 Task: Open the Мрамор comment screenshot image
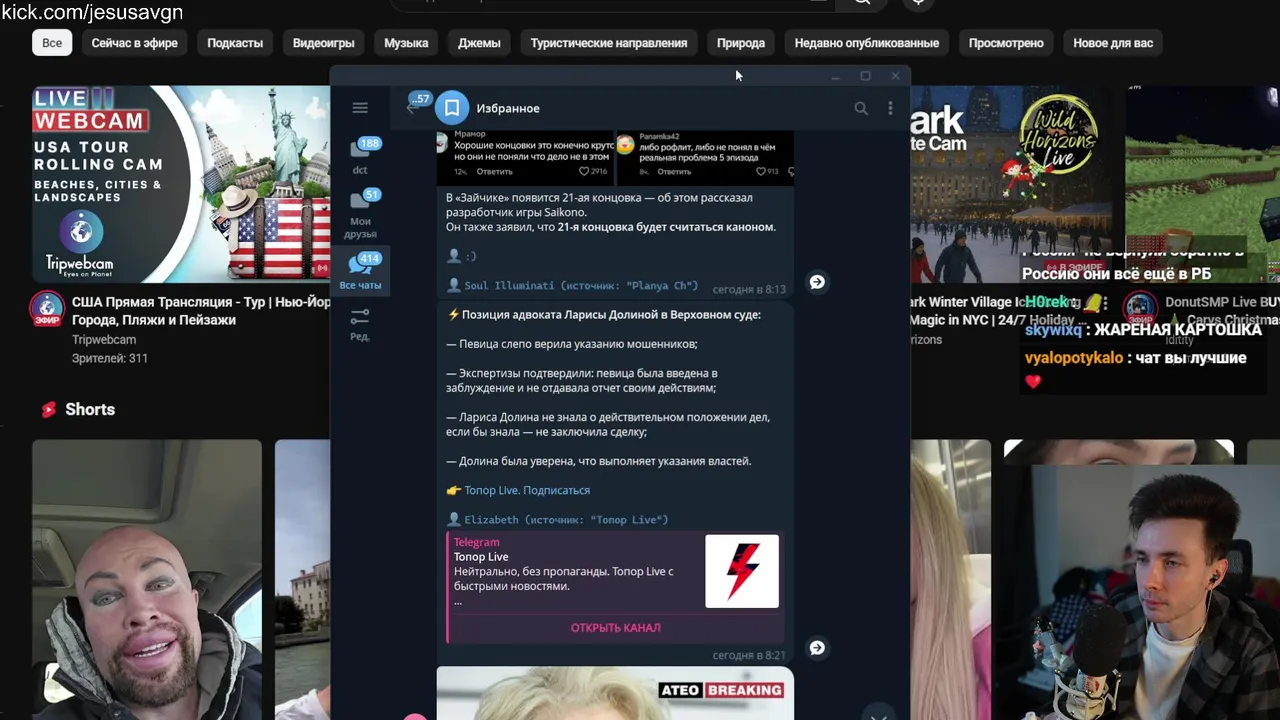pos(525,157)
